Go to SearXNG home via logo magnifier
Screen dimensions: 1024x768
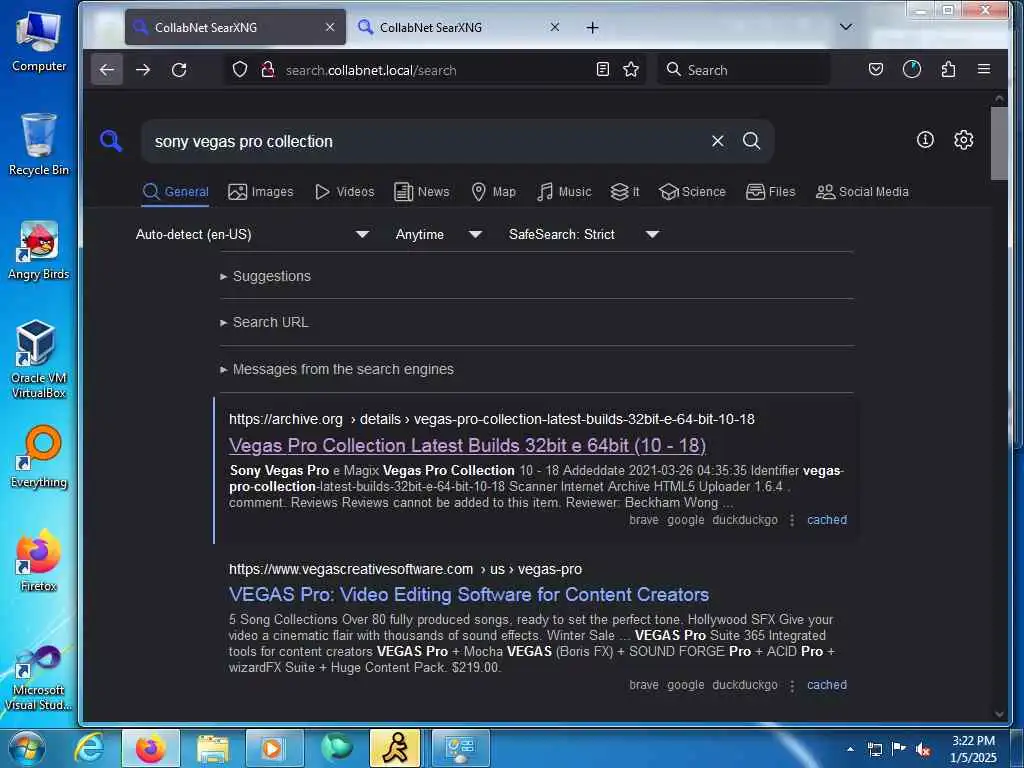click(111, 140)
